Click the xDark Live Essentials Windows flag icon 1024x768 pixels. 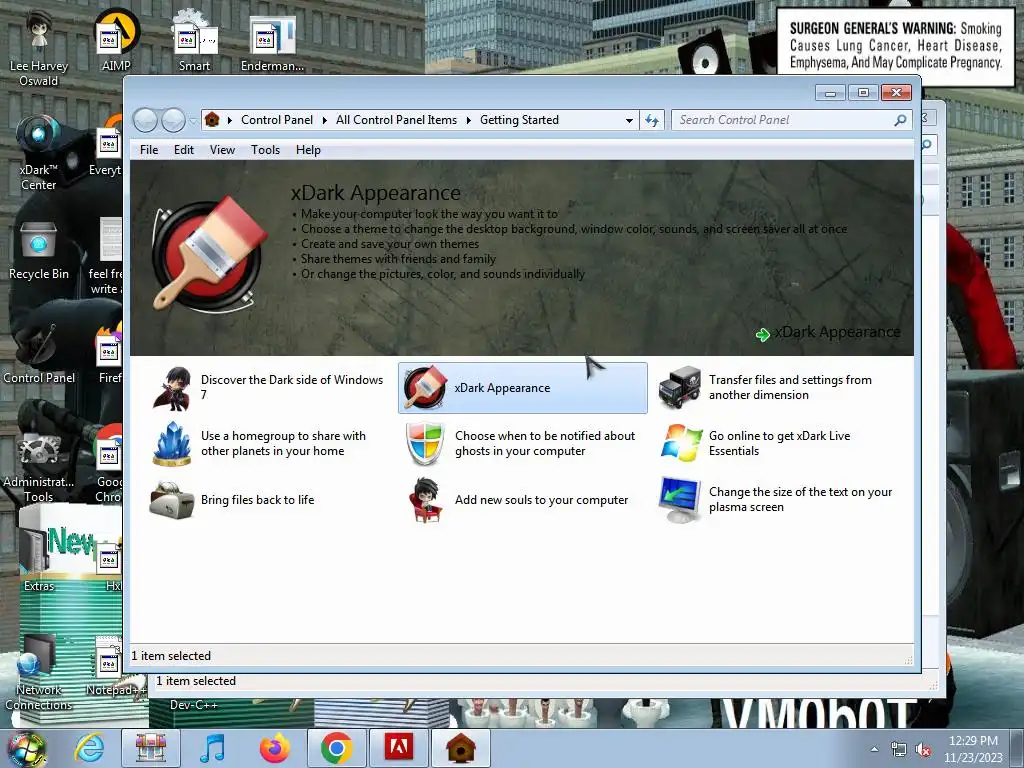tap(680, 443)
